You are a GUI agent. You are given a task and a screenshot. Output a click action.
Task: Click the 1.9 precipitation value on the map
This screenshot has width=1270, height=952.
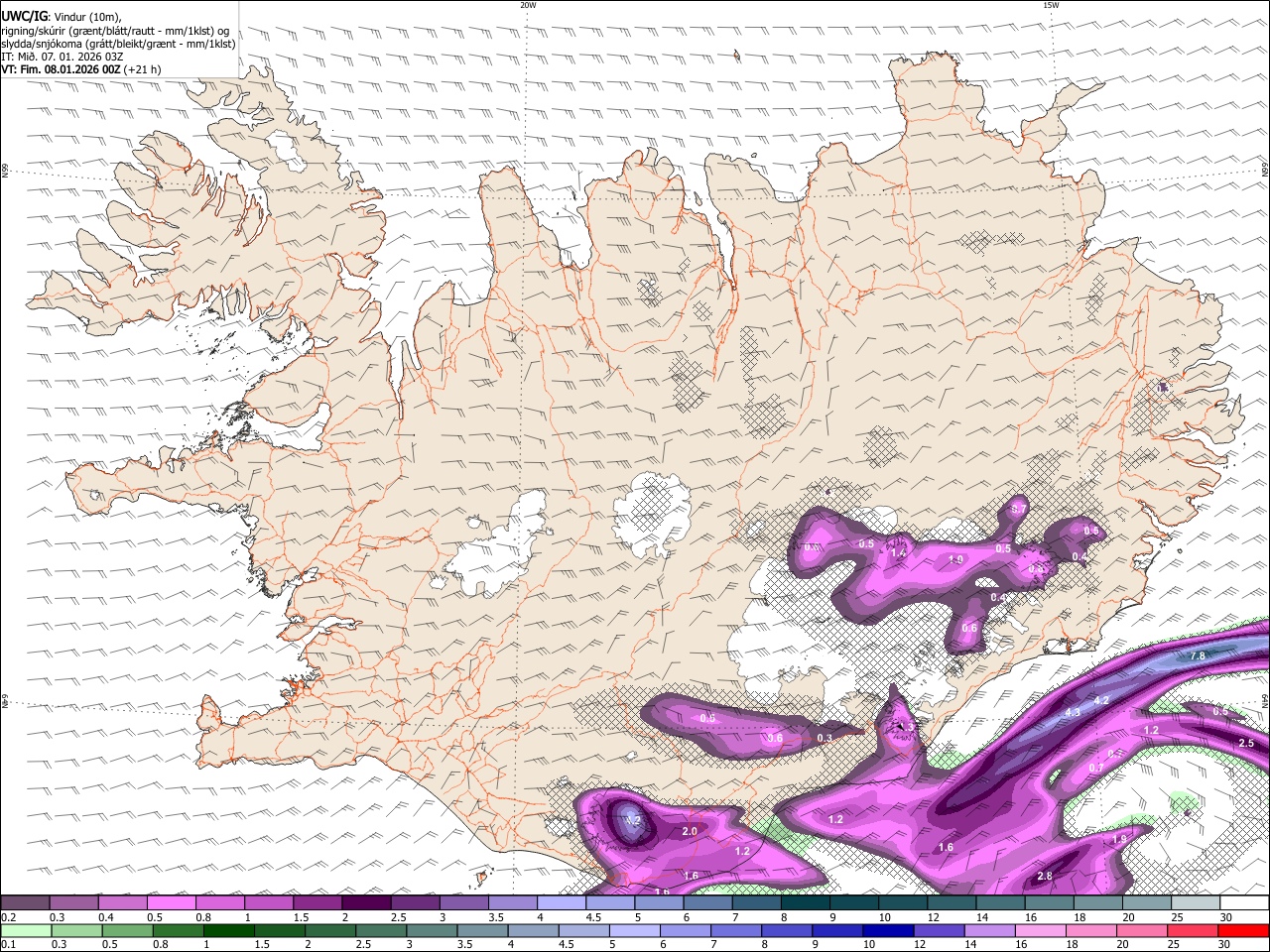(1119, 840)
